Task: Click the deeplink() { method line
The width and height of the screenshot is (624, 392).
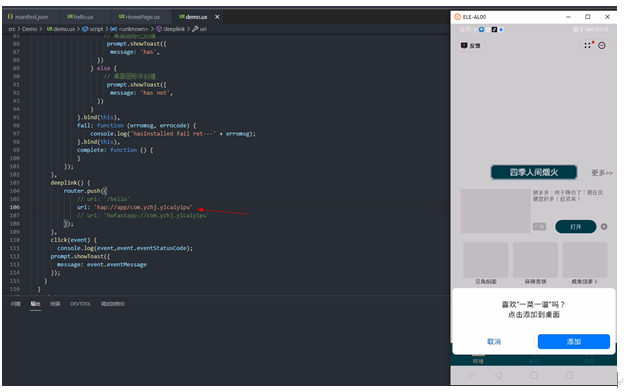Action: coord(70,183)
